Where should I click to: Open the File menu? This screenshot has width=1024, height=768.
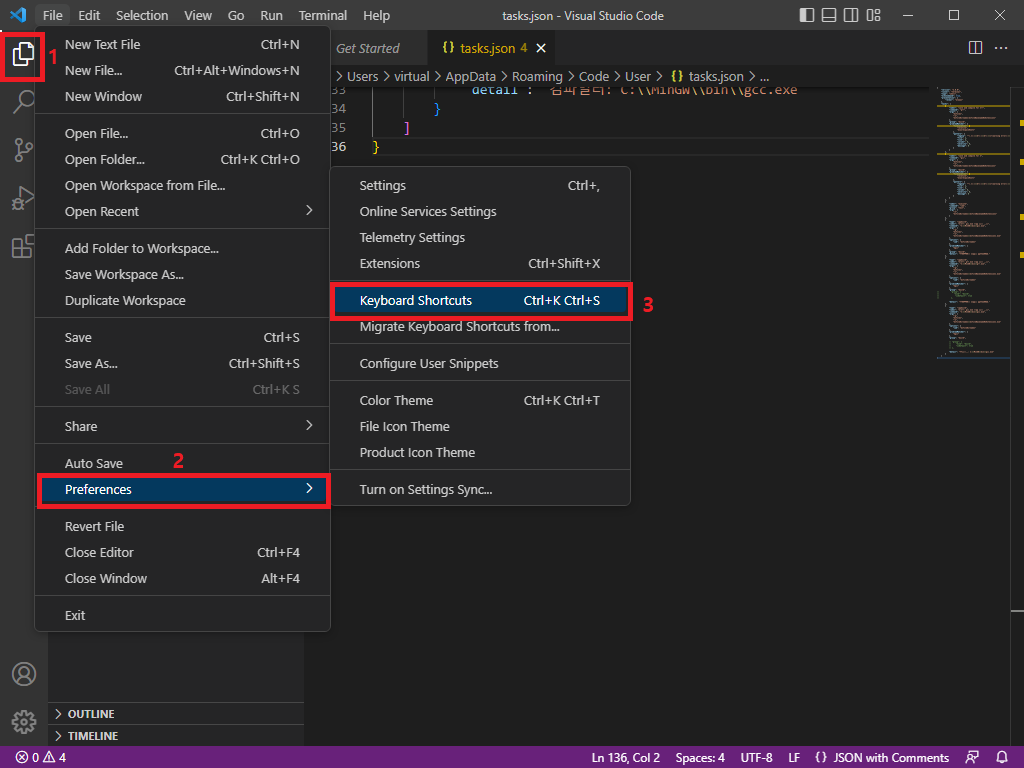52,15
